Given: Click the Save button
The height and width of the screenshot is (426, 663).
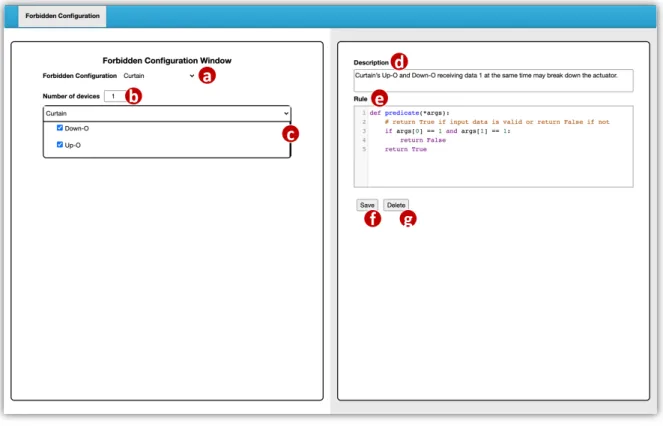Looking at the screenshot, I should 367,205.
